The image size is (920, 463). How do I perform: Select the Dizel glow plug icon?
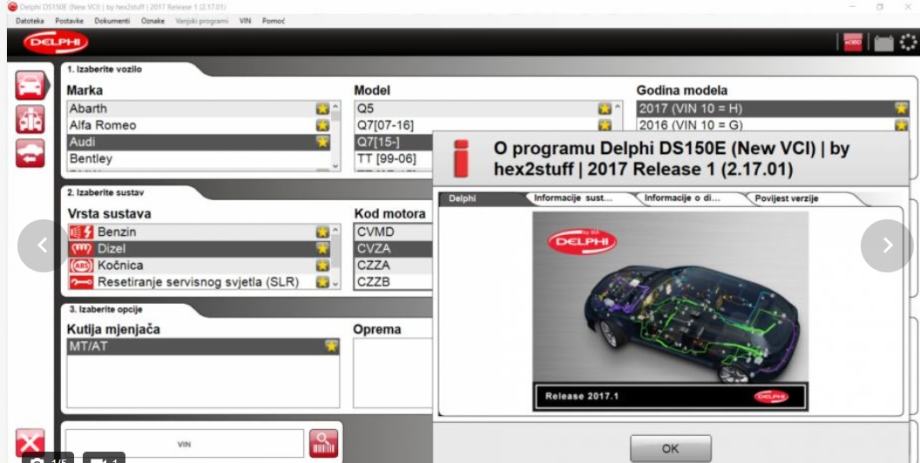(x=82, y=249)
